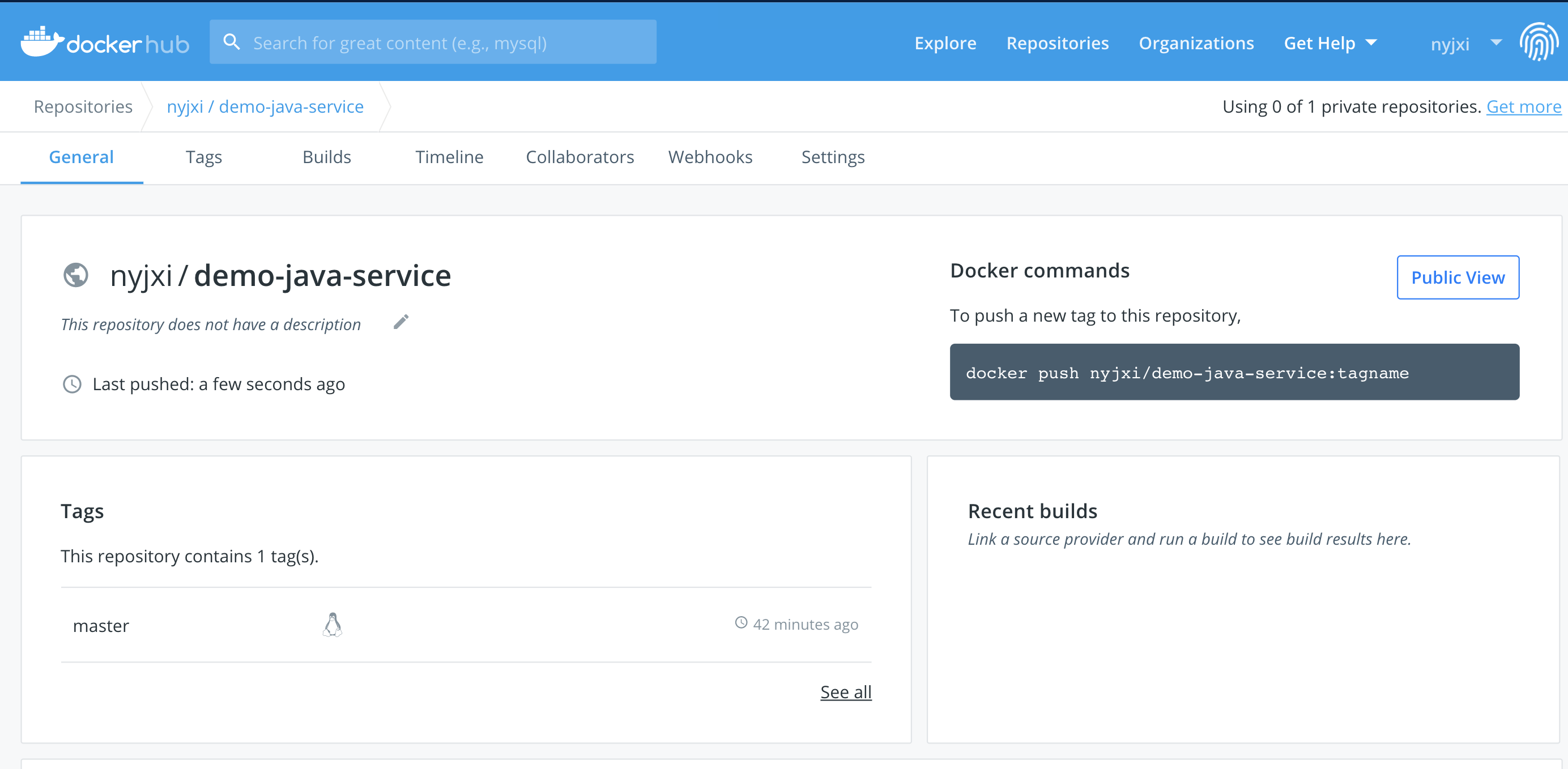Click the Tags section heading
Image resolution: width=1568 pixels, height=769 pixels.
tap(82, 512)
